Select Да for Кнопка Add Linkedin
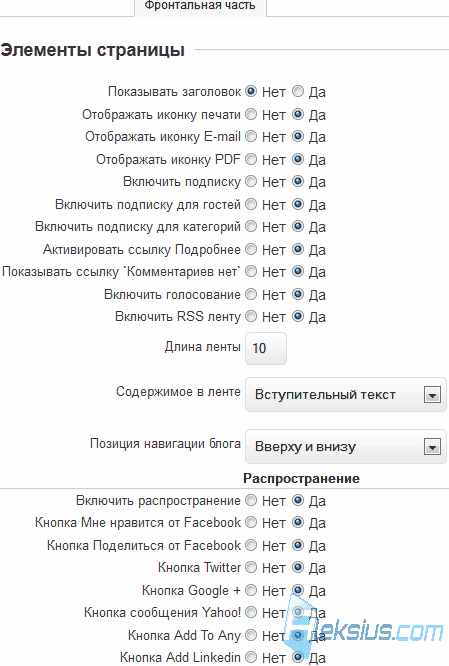This screenshot has height=666, width=449. (298, 657)
